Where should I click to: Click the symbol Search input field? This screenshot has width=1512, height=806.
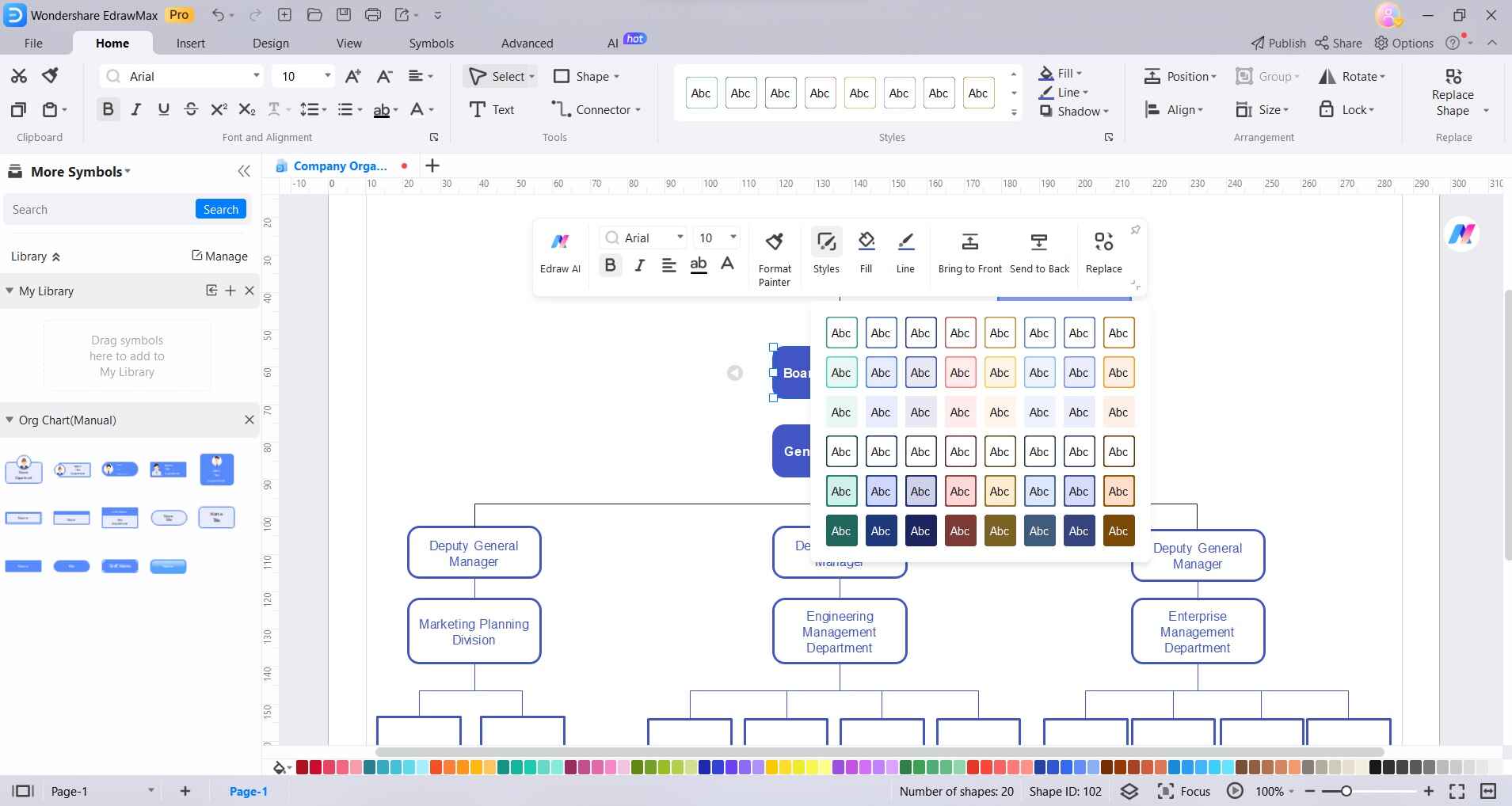point(100,209)
